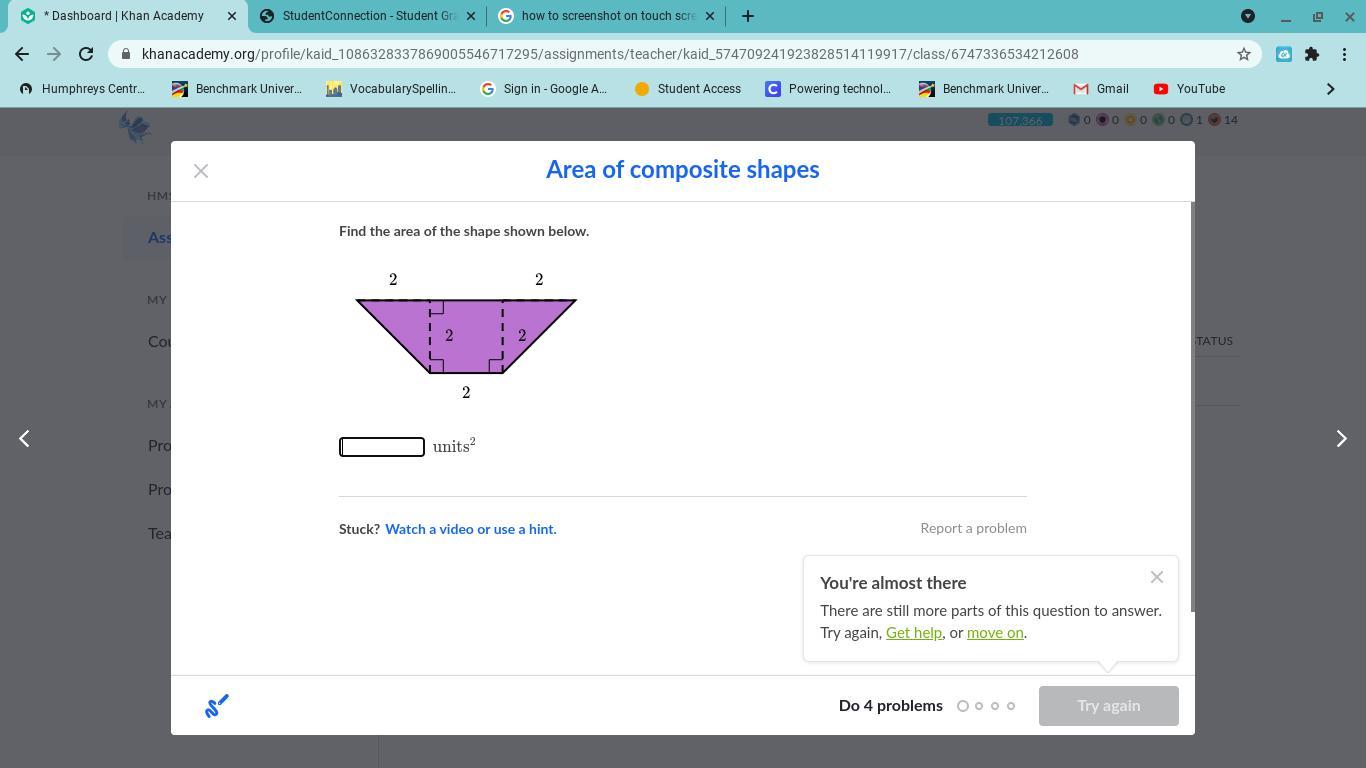This screenshot has height=768, width=1366.
Task: Click the Try again button
Action: click(1108, 706)
